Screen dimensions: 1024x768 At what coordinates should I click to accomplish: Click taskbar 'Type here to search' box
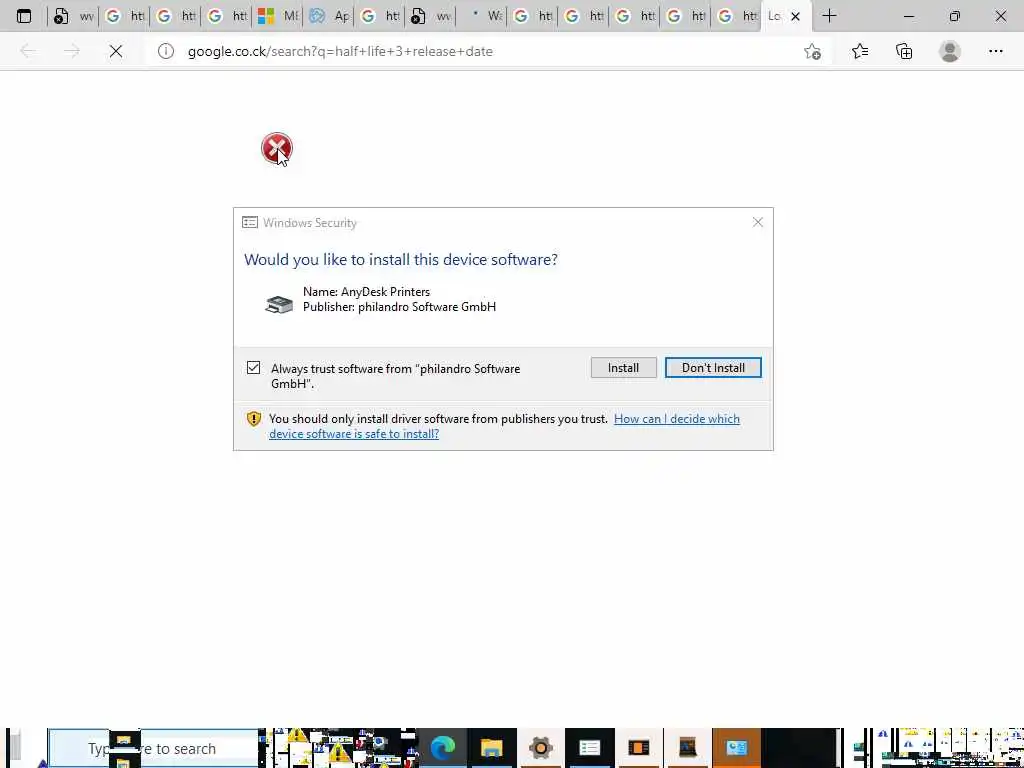click(153, 748)
